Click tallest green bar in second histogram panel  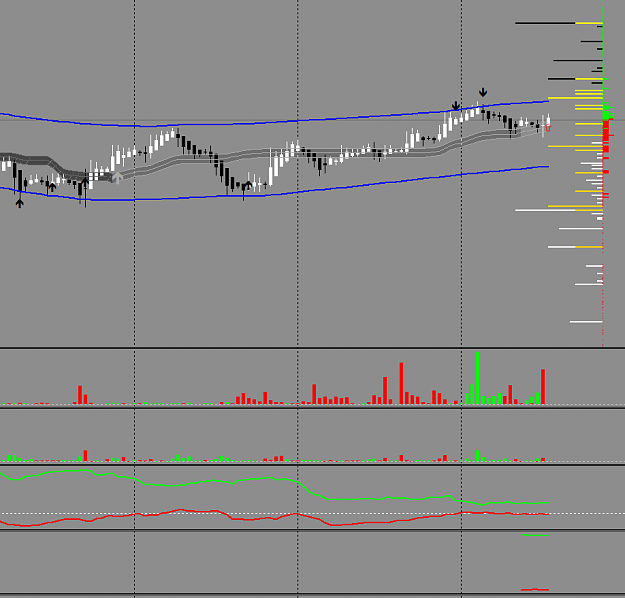(478, 456)
